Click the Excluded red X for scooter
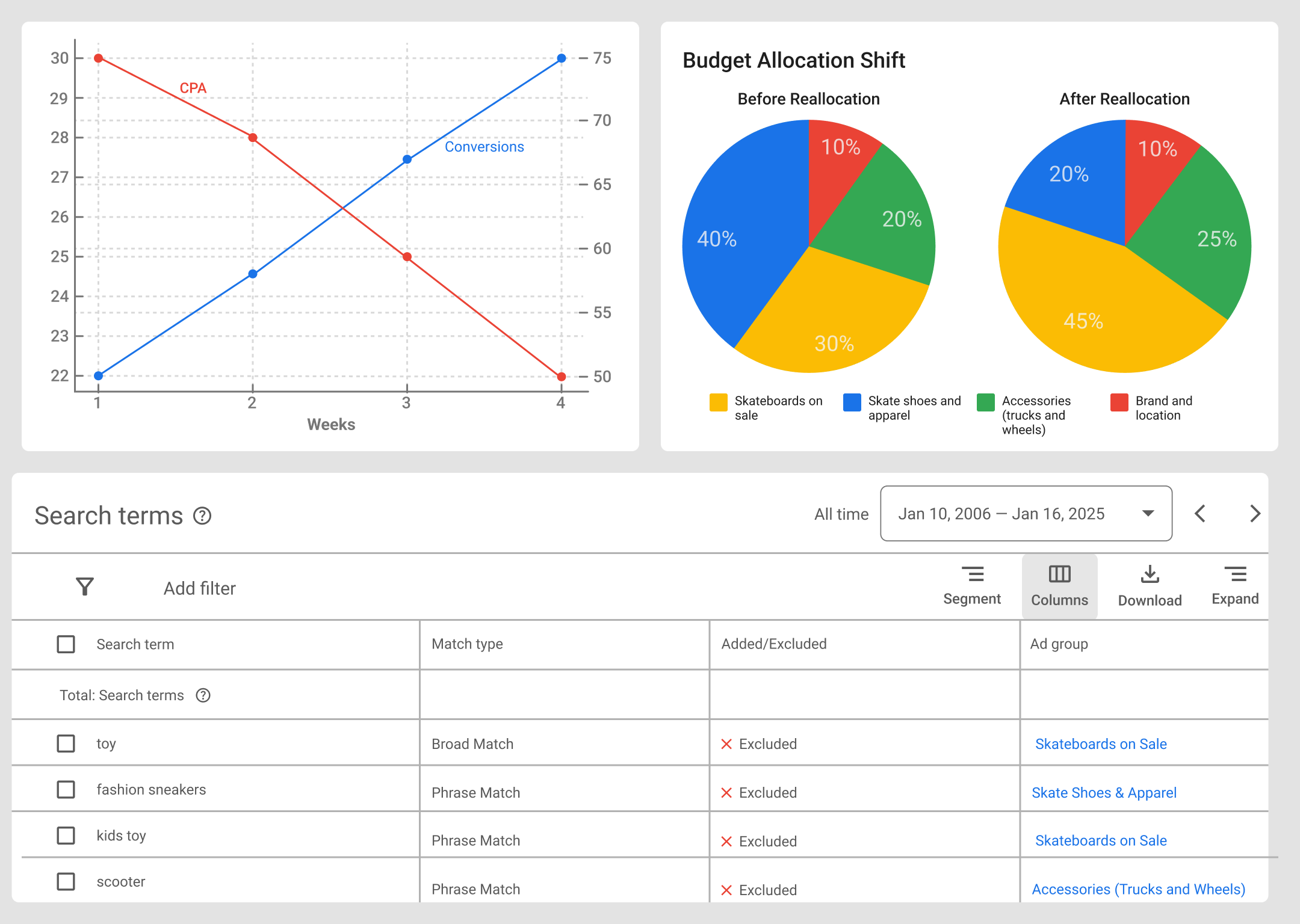 (x=727, y=890)
